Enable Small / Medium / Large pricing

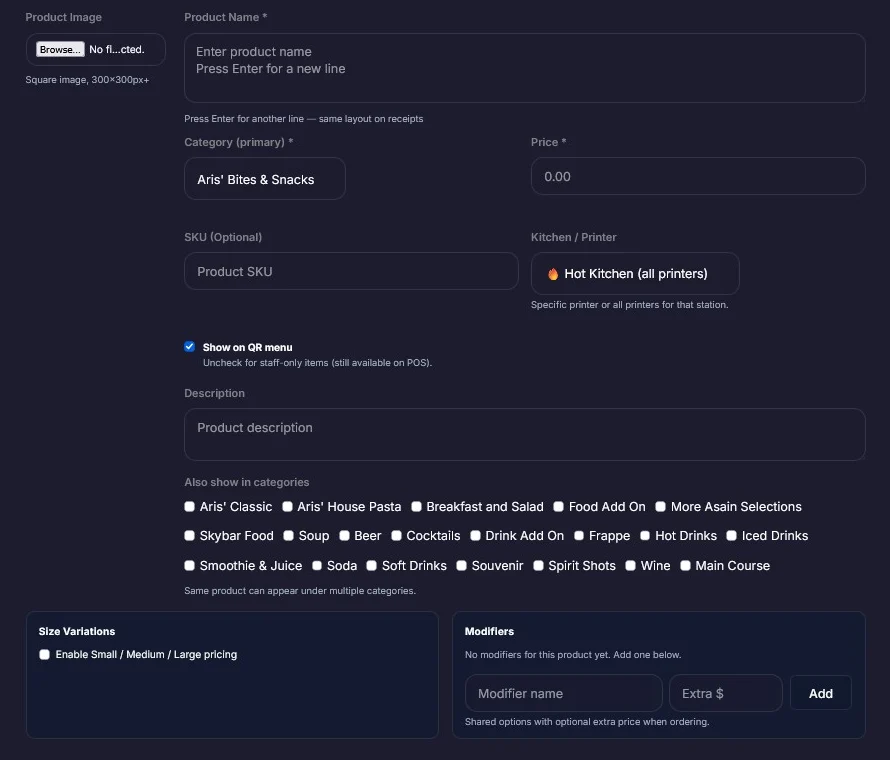tap(44, 654)
